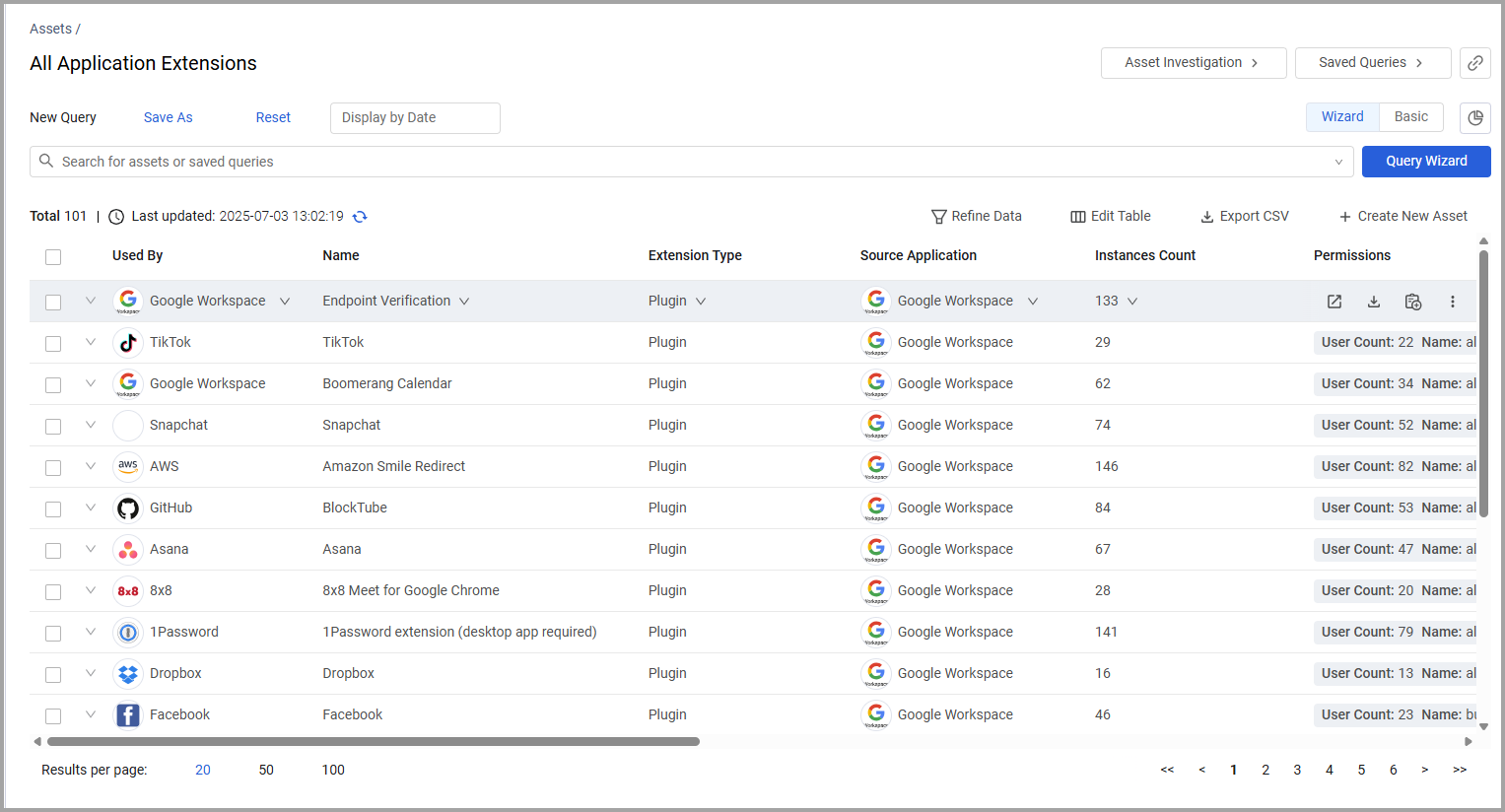Click Refine Data filter
The height and width of the screenshot is (812, 1505).
(977, 216)
